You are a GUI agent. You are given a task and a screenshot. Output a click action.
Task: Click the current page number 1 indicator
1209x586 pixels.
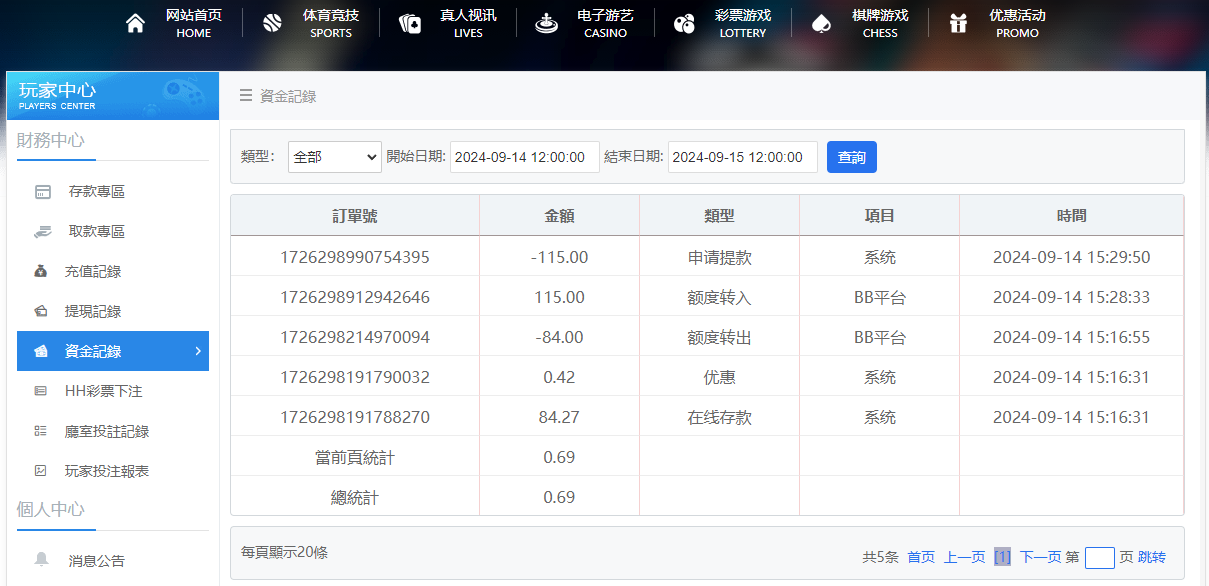[x=1003, y=556]
